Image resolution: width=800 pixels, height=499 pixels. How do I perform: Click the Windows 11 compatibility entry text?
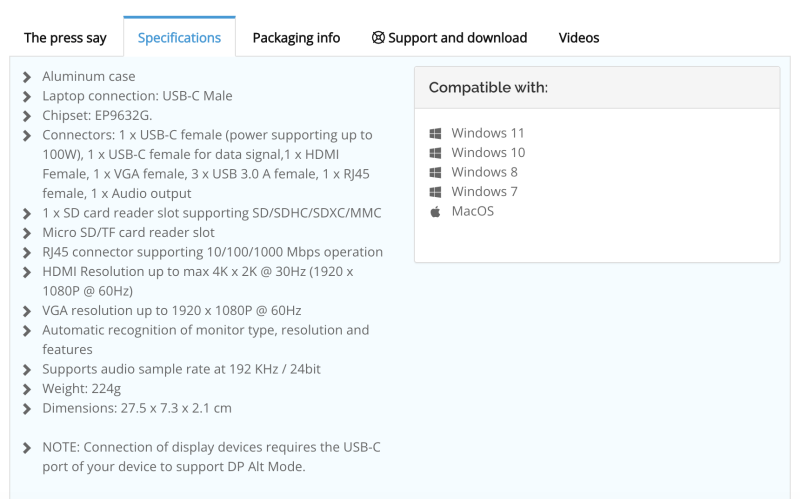click(x=488, y=133)
